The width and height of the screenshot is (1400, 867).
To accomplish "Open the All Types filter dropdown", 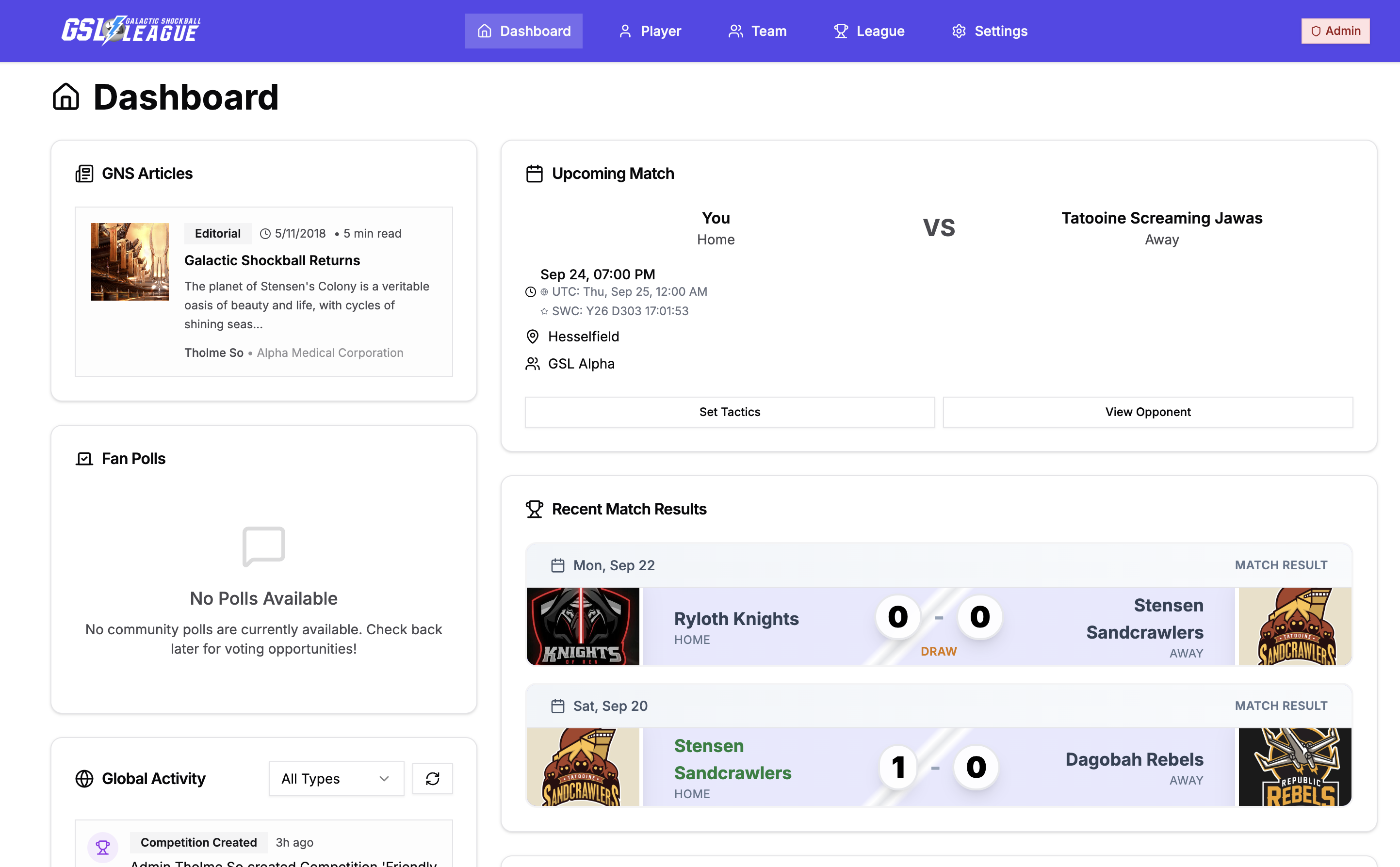I will click(336, 778).
